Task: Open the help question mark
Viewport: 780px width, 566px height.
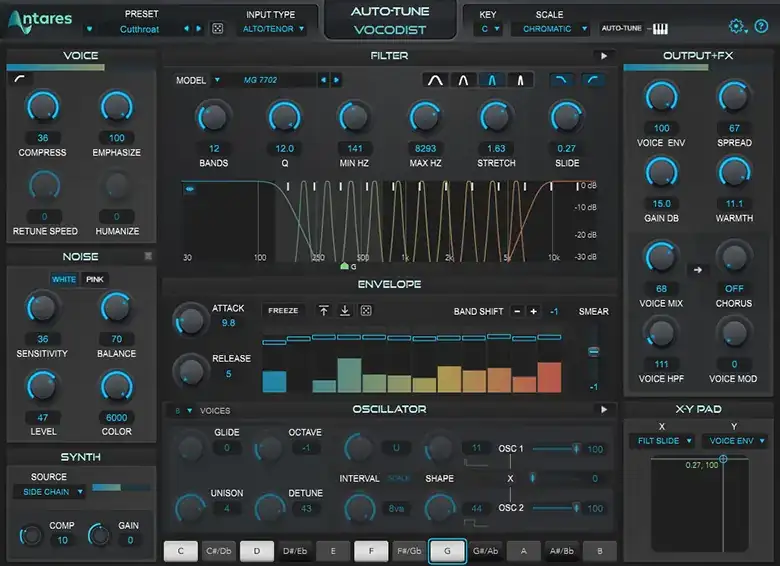Action: tap(761, 26)
